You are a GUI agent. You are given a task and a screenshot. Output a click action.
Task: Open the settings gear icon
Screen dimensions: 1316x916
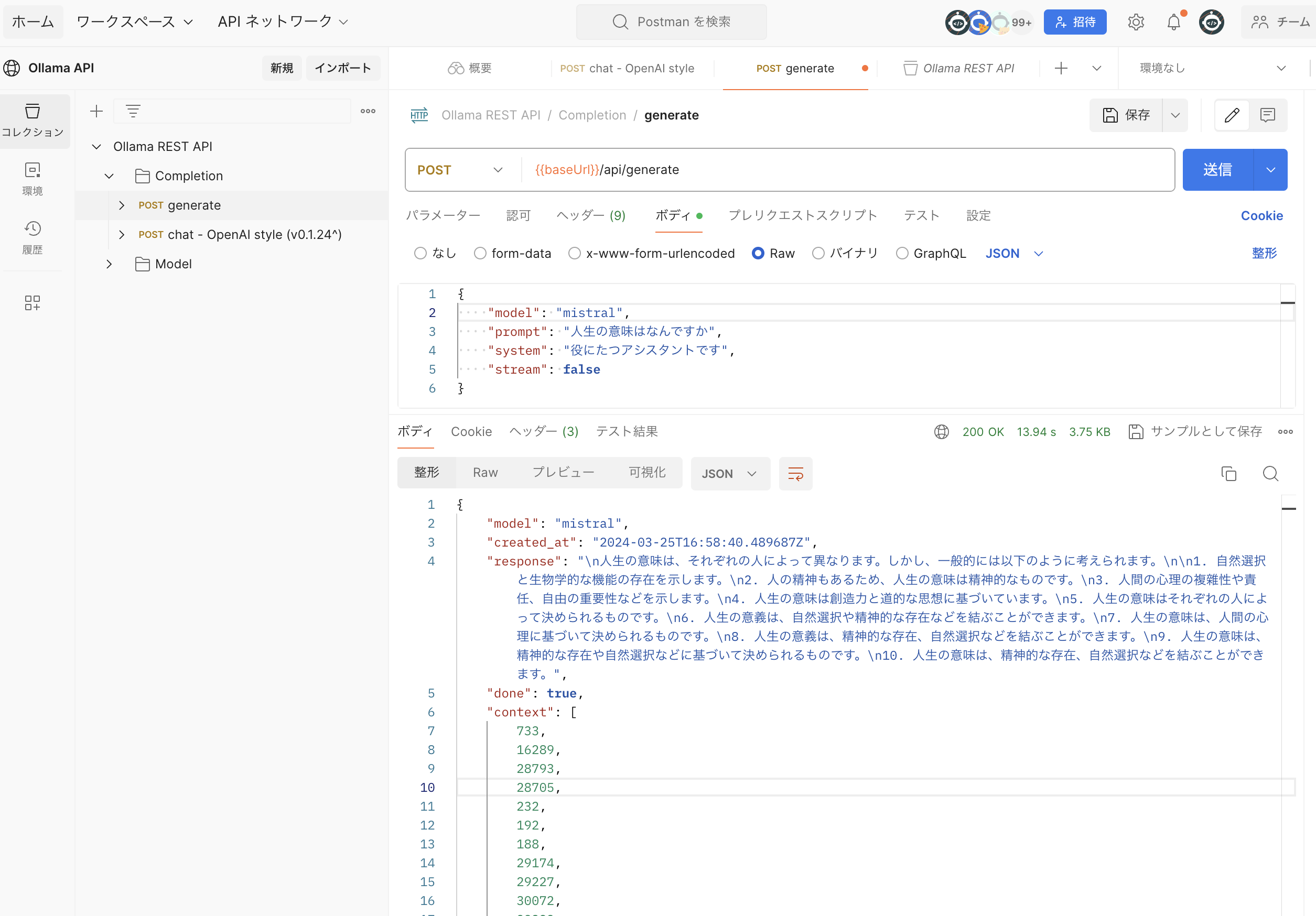[1135, 23]
